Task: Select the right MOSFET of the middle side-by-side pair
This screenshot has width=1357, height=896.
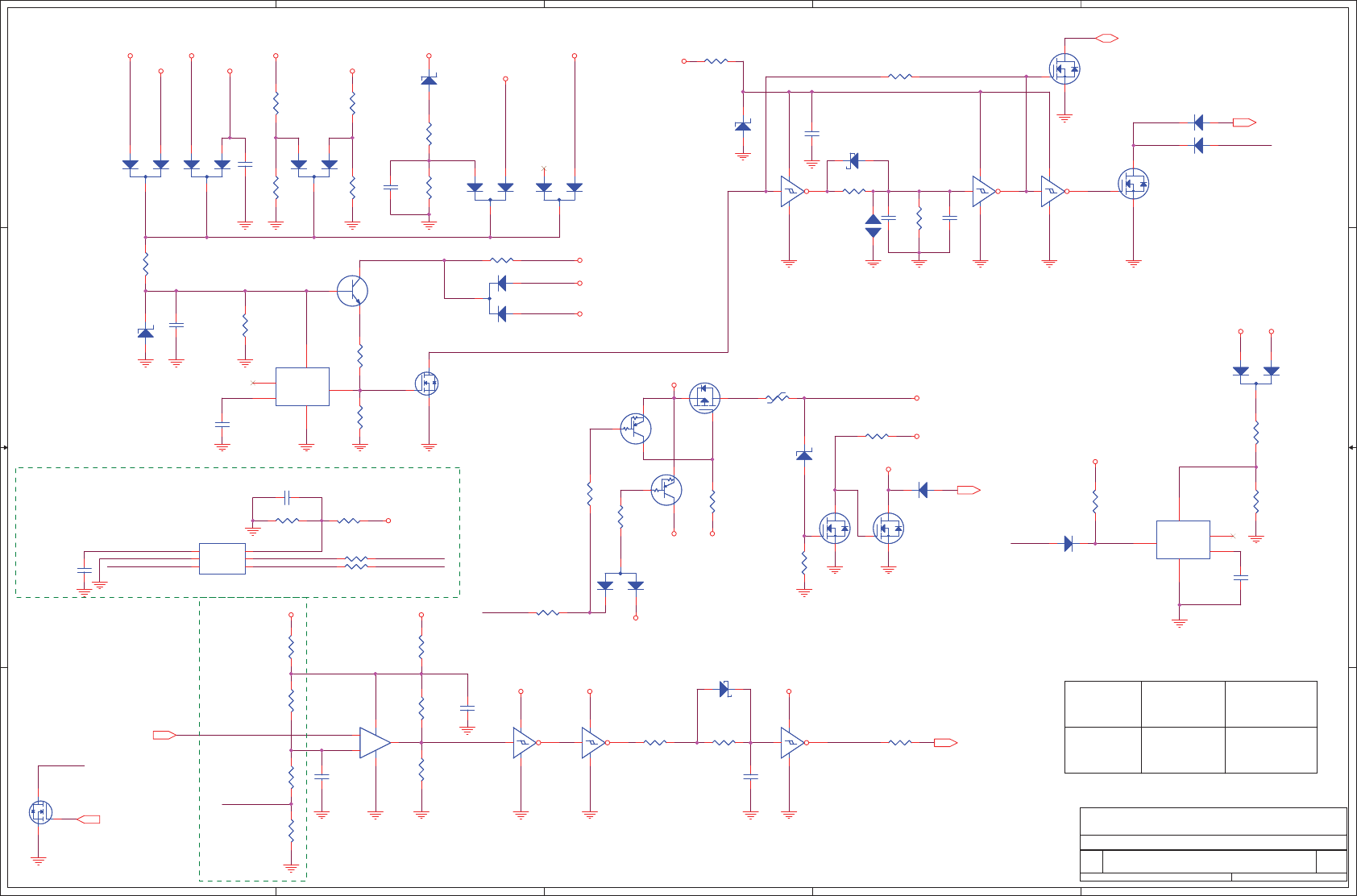Action: tap(888, 529)
